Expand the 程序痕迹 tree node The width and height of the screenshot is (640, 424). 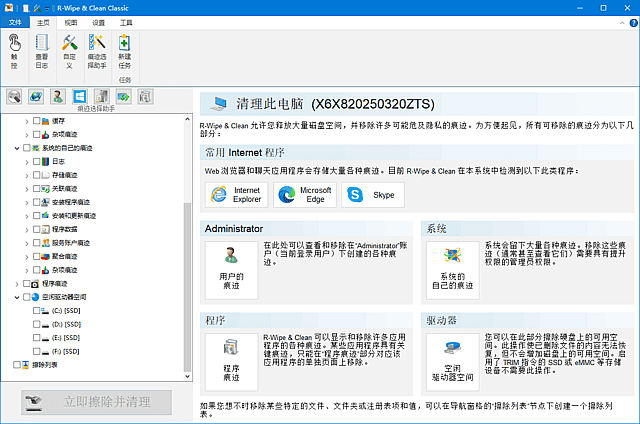(x=17, y=284)
